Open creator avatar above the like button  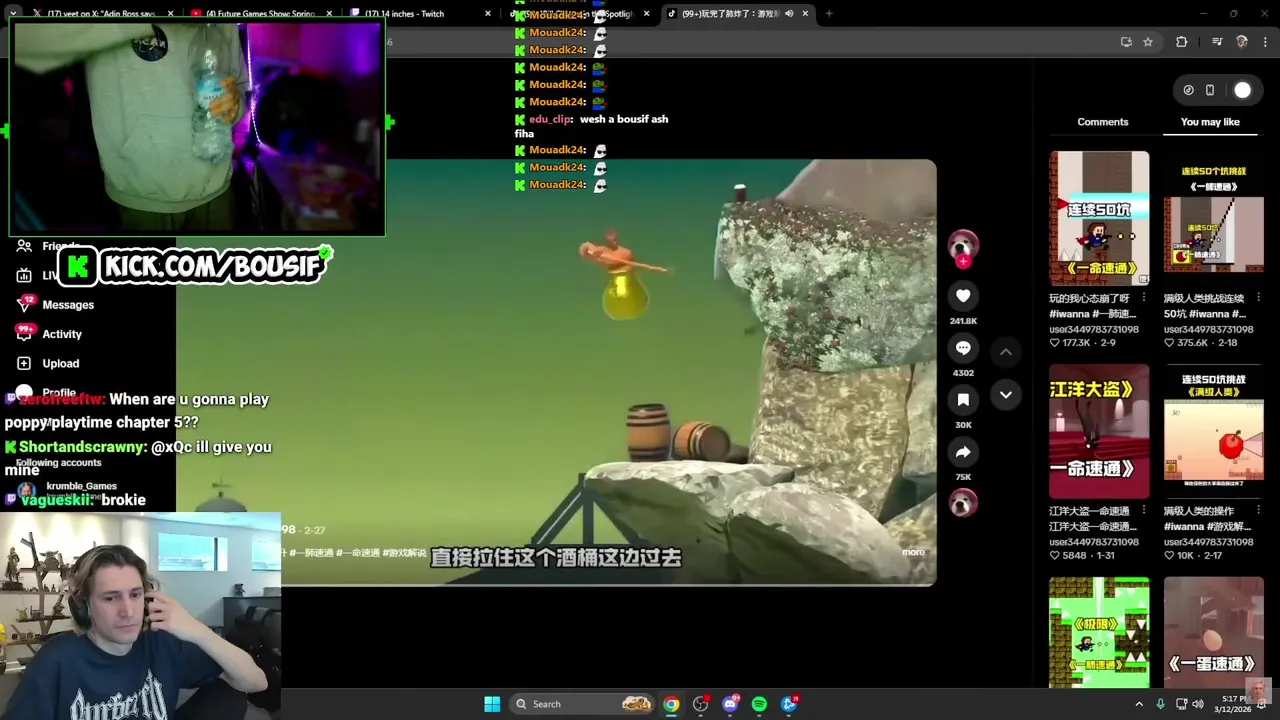tap(963, 245)
